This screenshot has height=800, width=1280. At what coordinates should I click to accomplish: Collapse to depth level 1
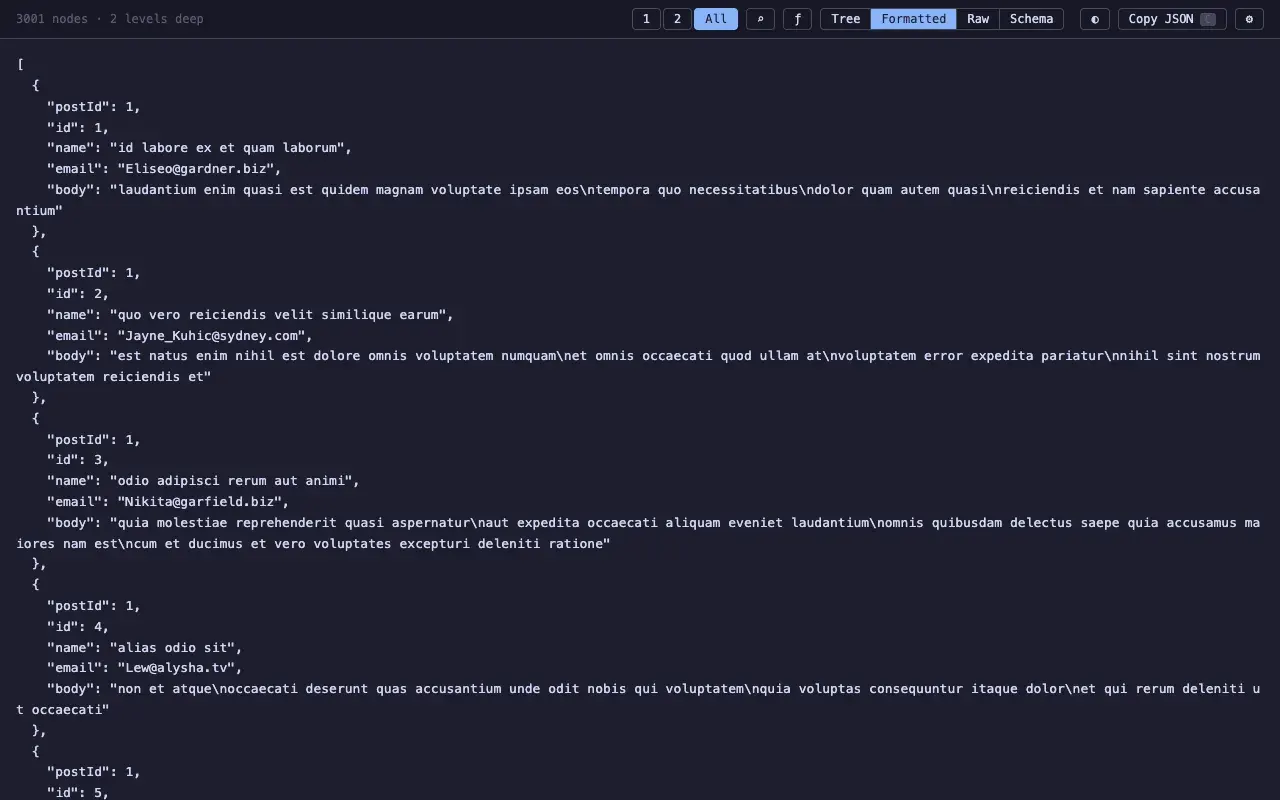click(646, 19)
